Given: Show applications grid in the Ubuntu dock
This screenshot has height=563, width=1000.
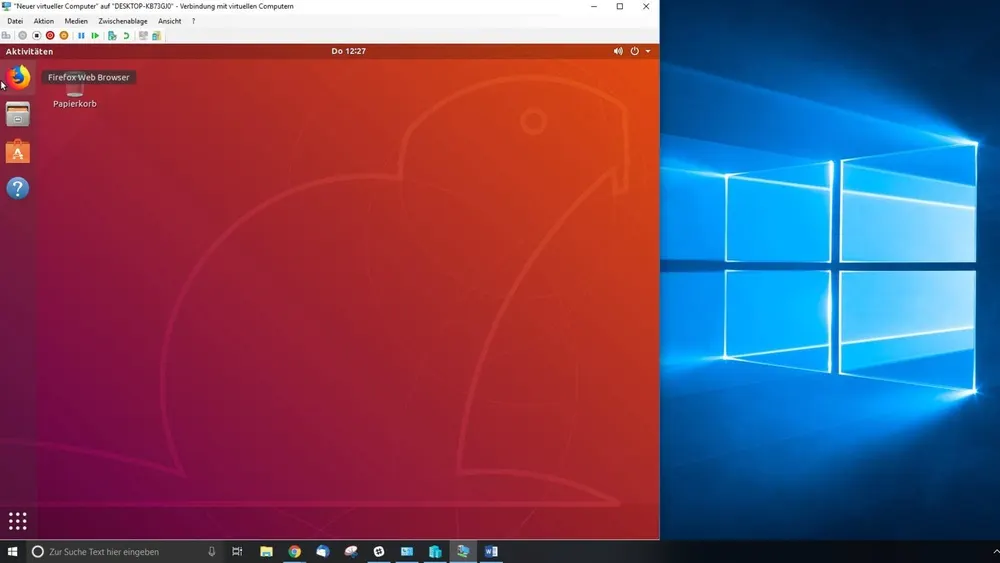Looking at the screenshot, I should (18, 521).
